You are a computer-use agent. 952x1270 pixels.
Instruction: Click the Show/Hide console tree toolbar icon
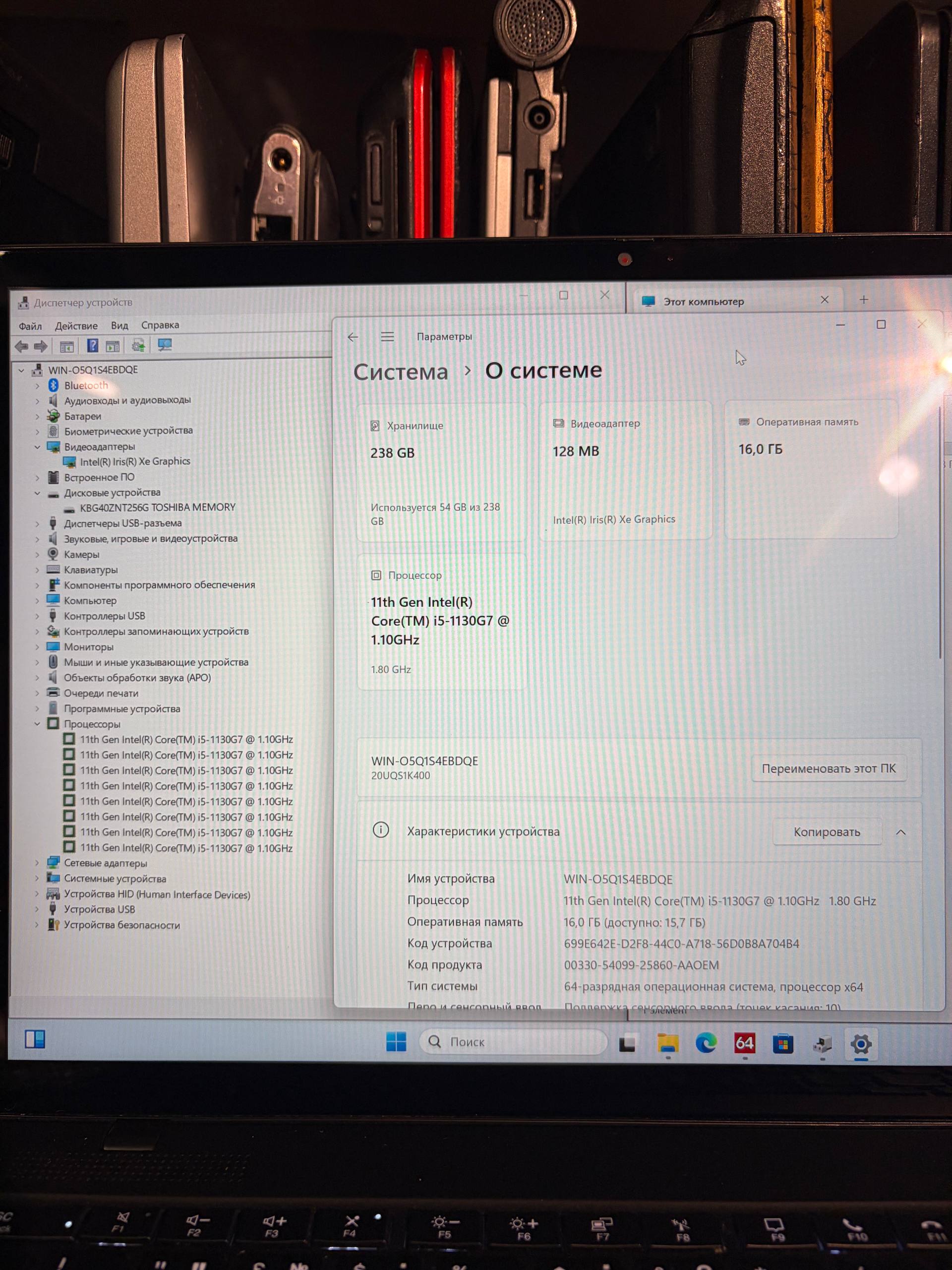click(x=66, y=346)
